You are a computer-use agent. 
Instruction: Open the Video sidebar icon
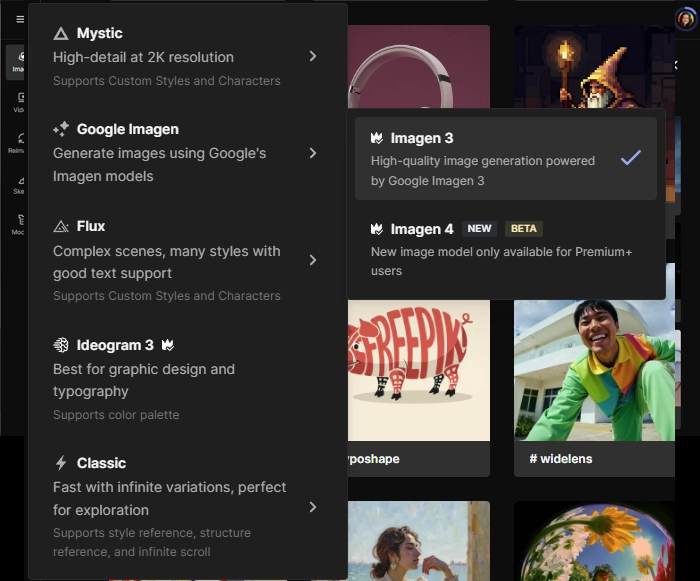(19, 102)
